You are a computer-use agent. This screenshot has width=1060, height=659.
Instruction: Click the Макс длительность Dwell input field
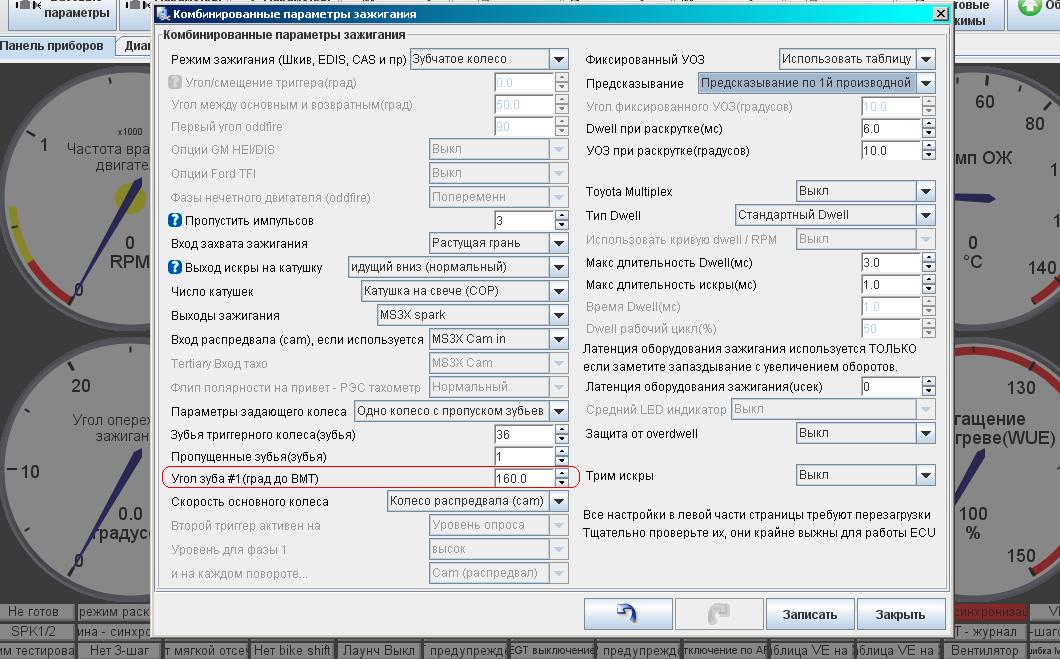pos(890,263)
